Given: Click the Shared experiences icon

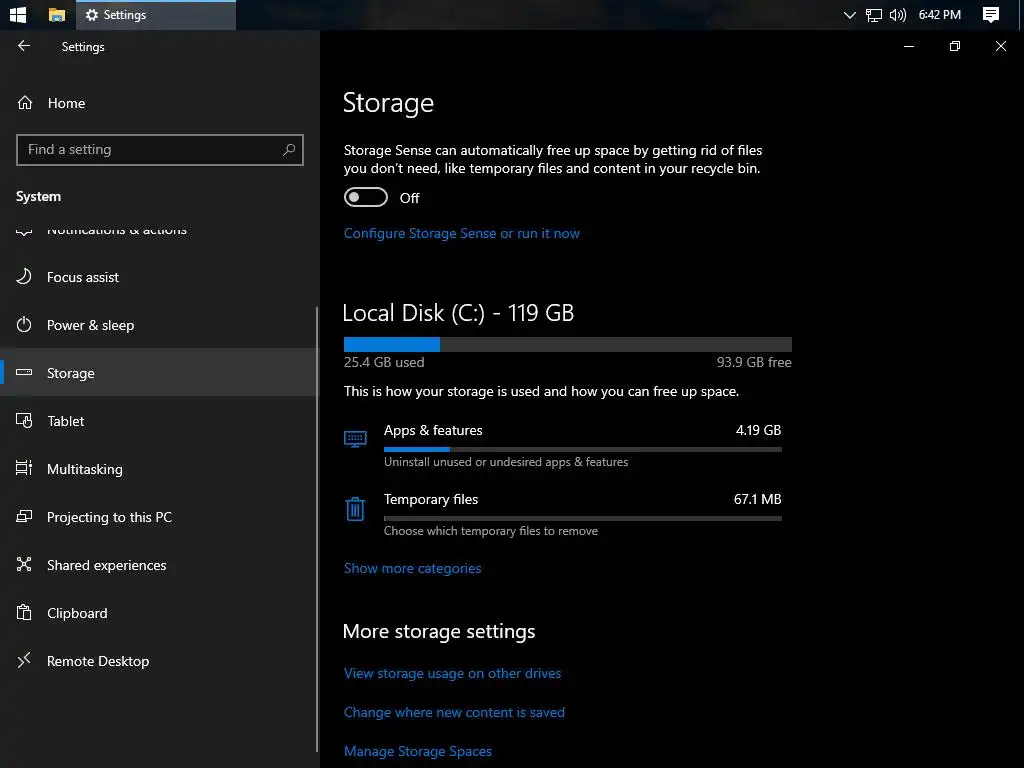Looking at the screenshot, I should point(24,564).
